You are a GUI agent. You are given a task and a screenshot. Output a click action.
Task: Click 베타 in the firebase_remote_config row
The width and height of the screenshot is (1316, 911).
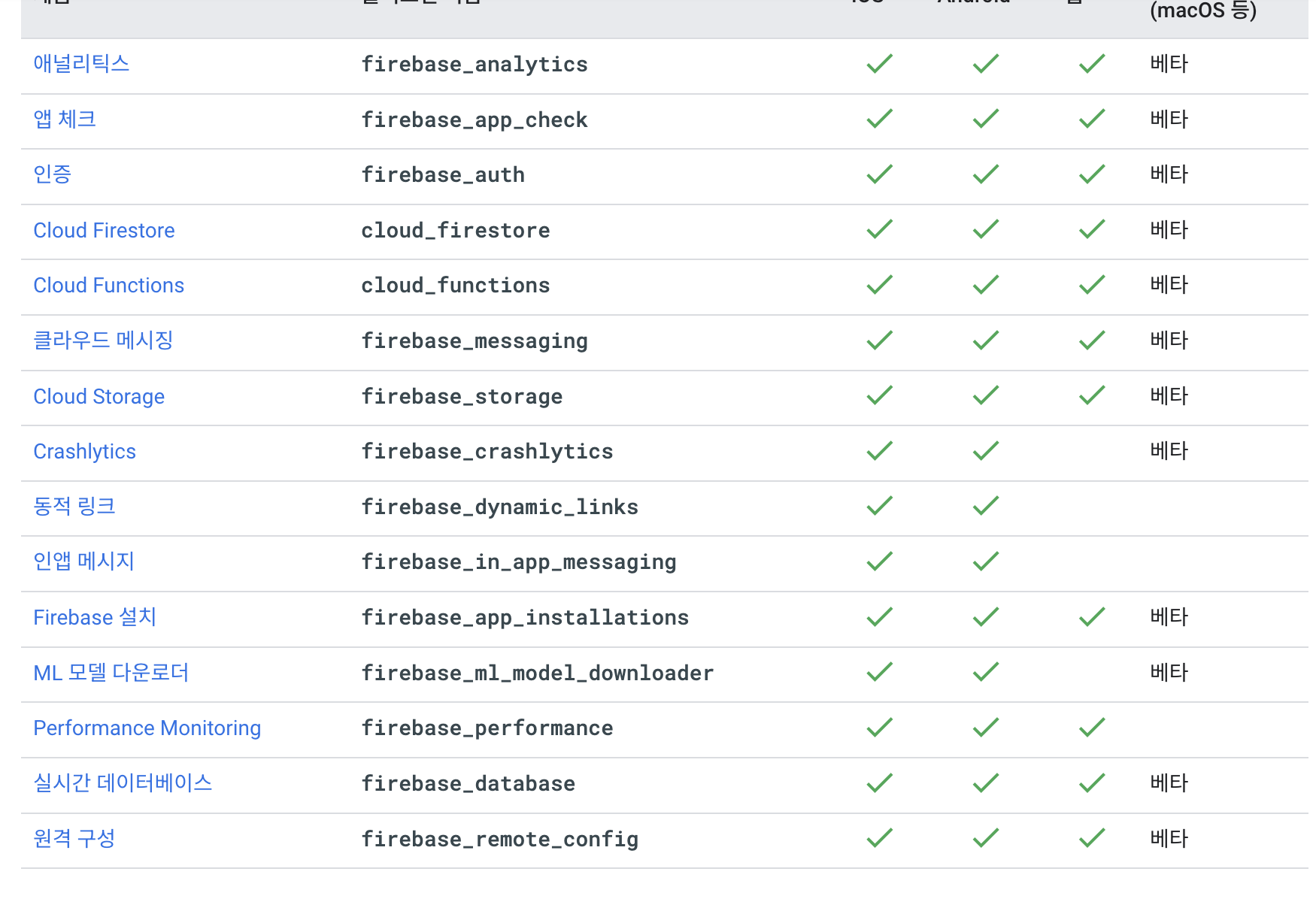pos(1169,838)
